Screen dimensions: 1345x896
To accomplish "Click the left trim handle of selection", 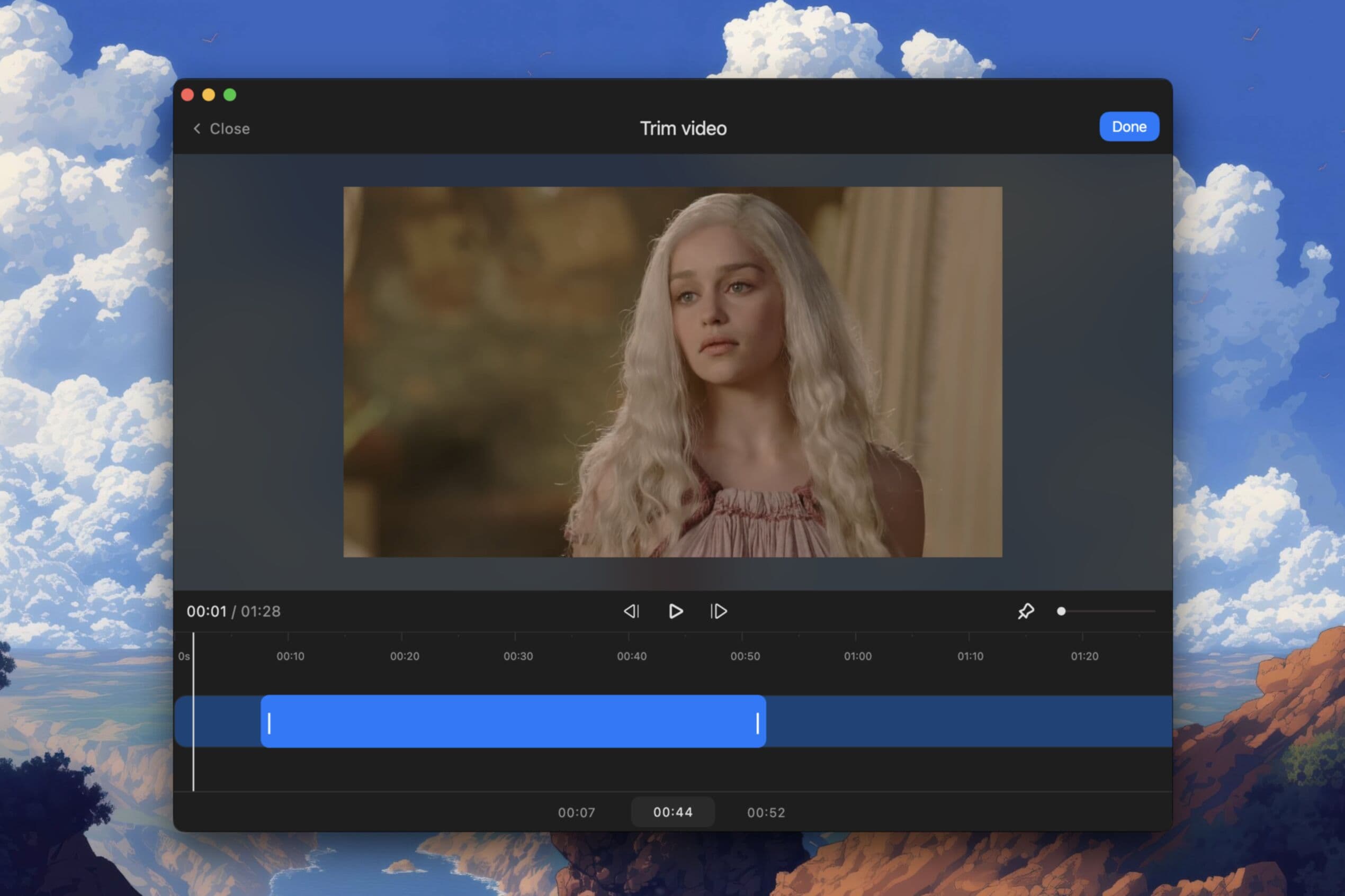I will pyautogui.click(x=269, y=723).
